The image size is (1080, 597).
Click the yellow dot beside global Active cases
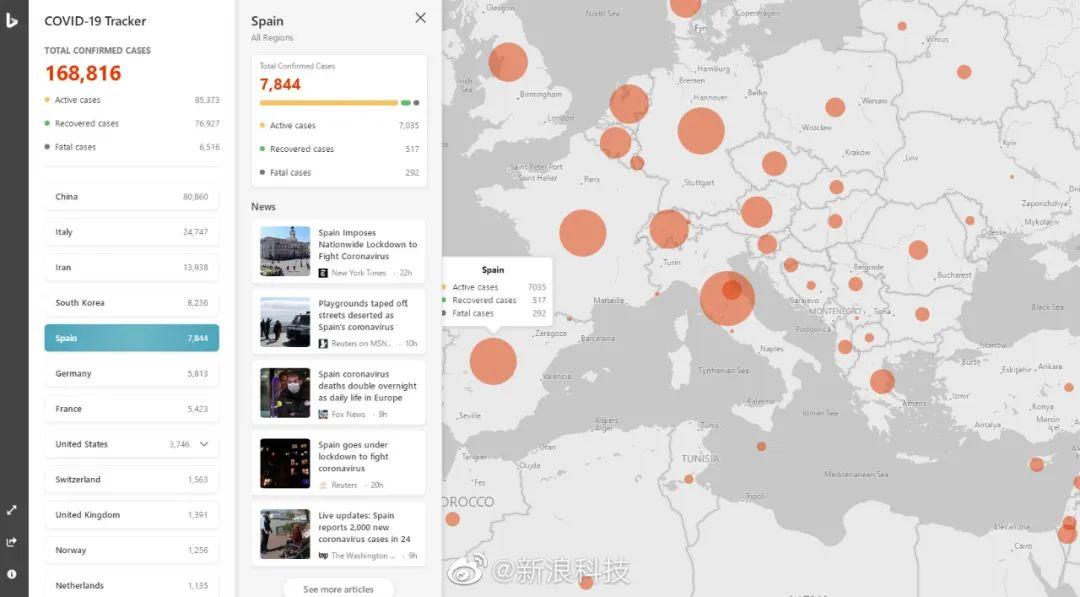47,100
